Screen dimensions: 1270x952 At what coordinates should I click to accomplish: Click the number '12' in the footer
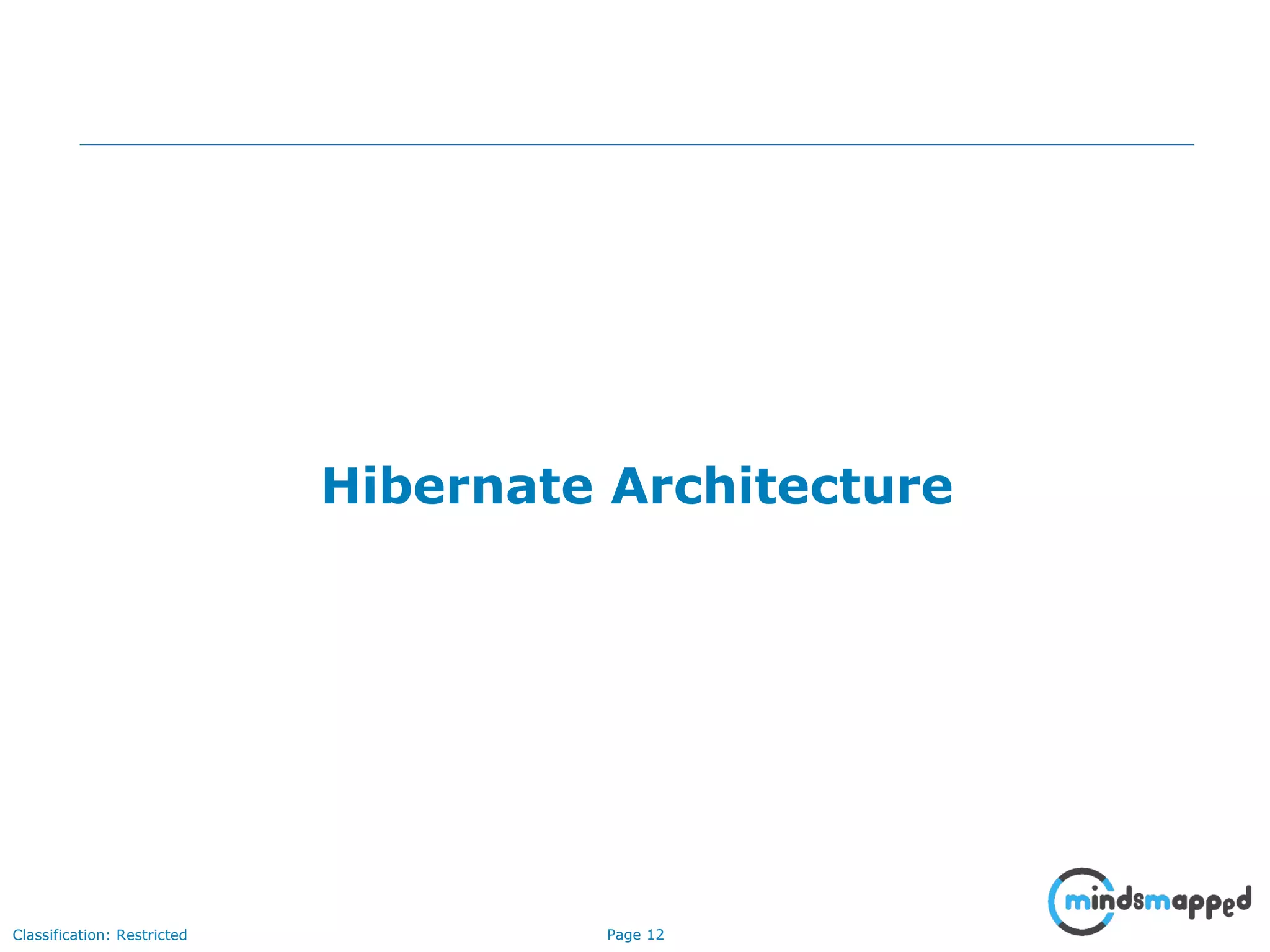coord(655,934)
